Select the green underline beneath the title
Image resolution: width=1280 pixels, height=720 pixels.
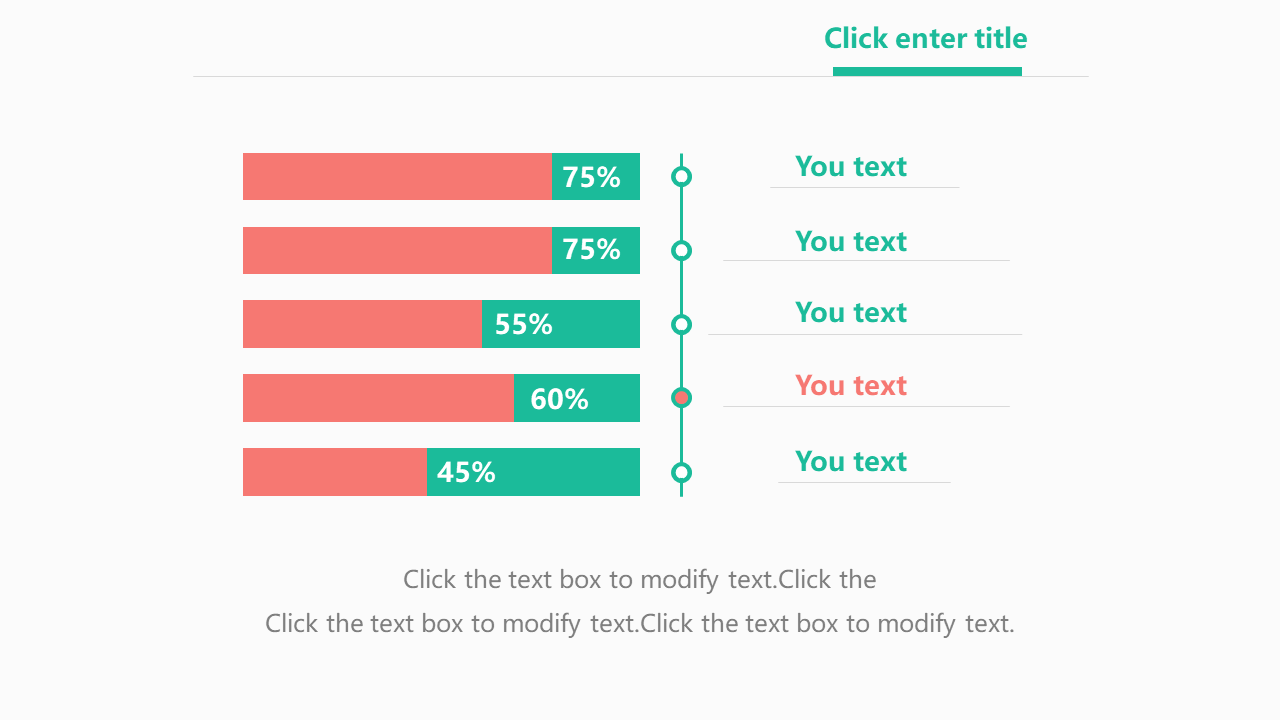click(927, 71)
